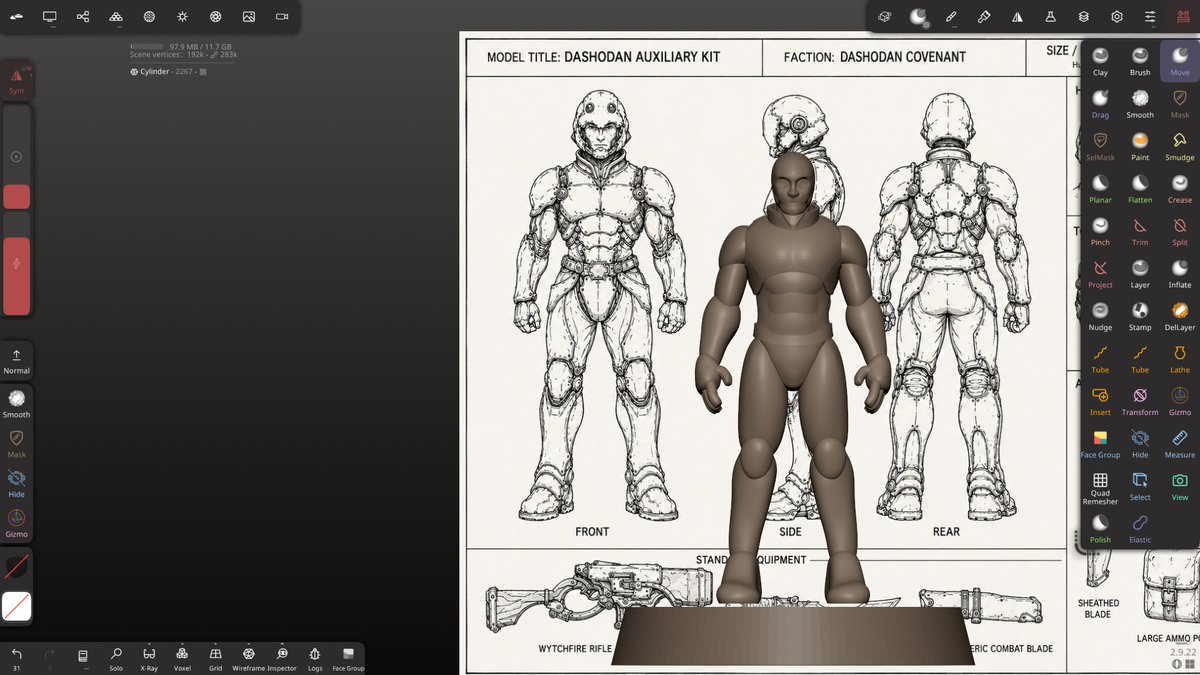Open the post-process aperture menu
1200x675 pixels.
coord(215,17)
